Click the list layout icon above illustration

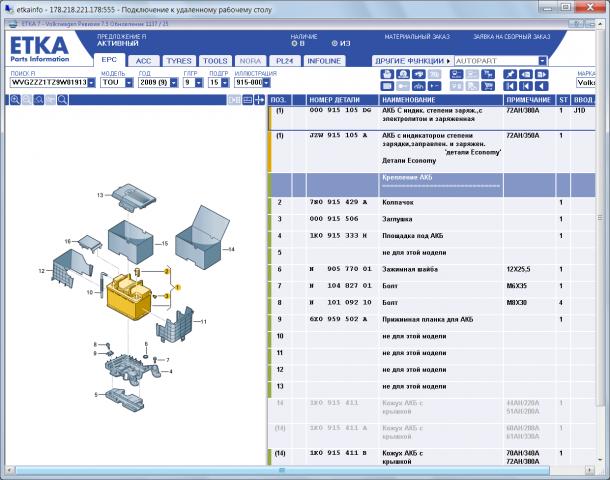[247, 100]
